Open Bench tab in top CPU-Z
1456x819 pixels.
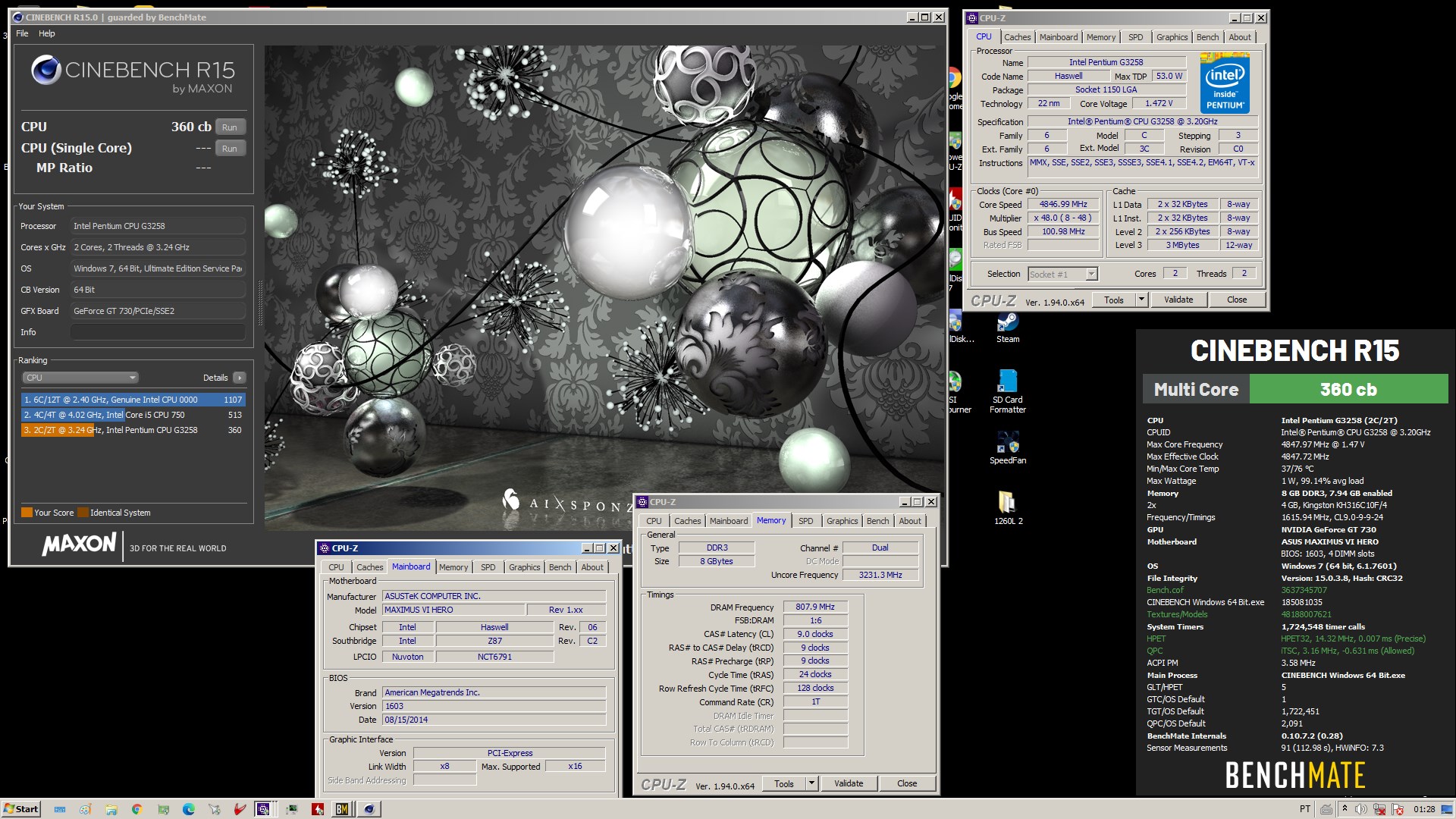point(1207,37)
